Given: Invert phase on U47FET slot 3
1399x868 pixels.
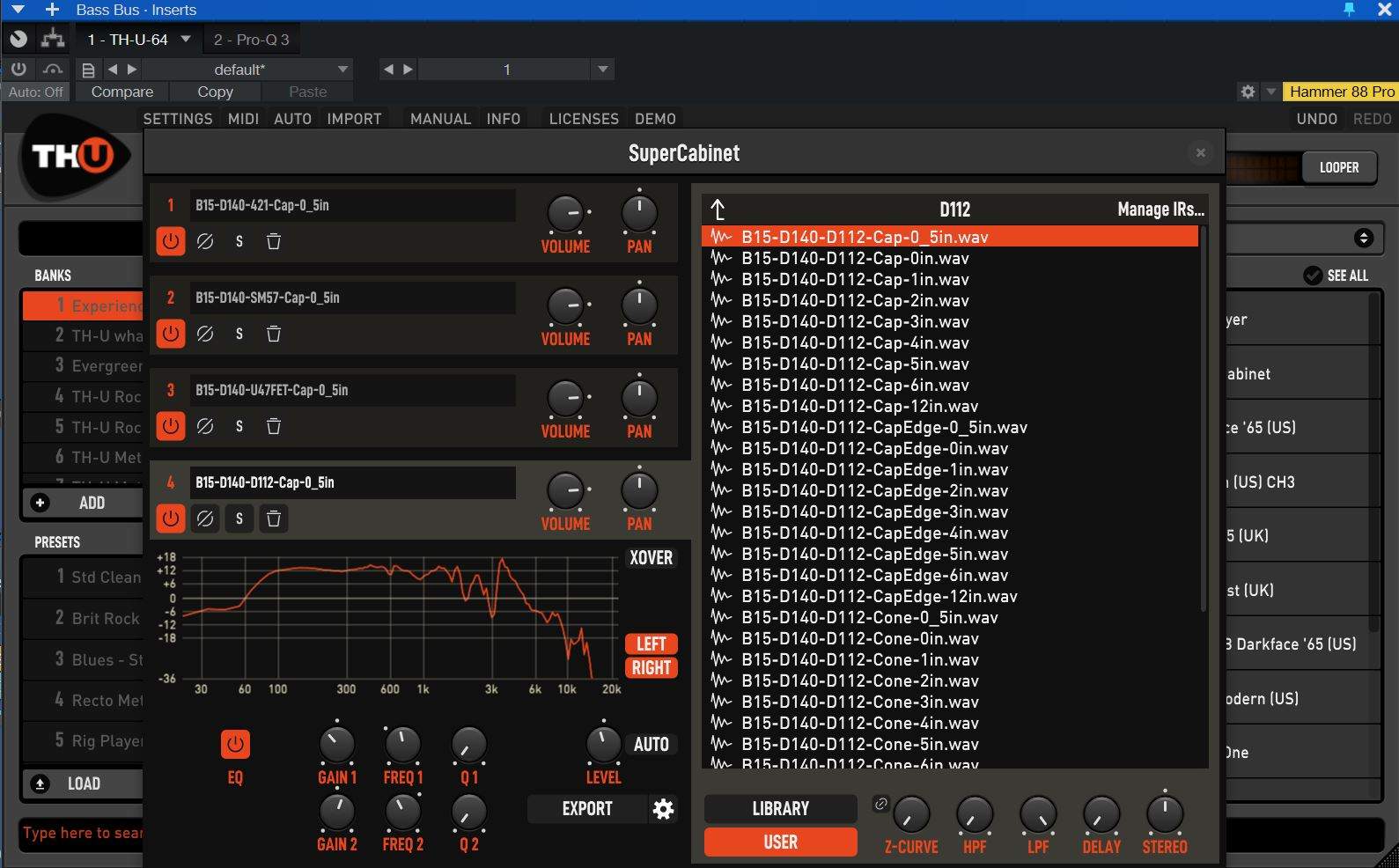Looking at the screenshot, I should click(x=205, y=426).
